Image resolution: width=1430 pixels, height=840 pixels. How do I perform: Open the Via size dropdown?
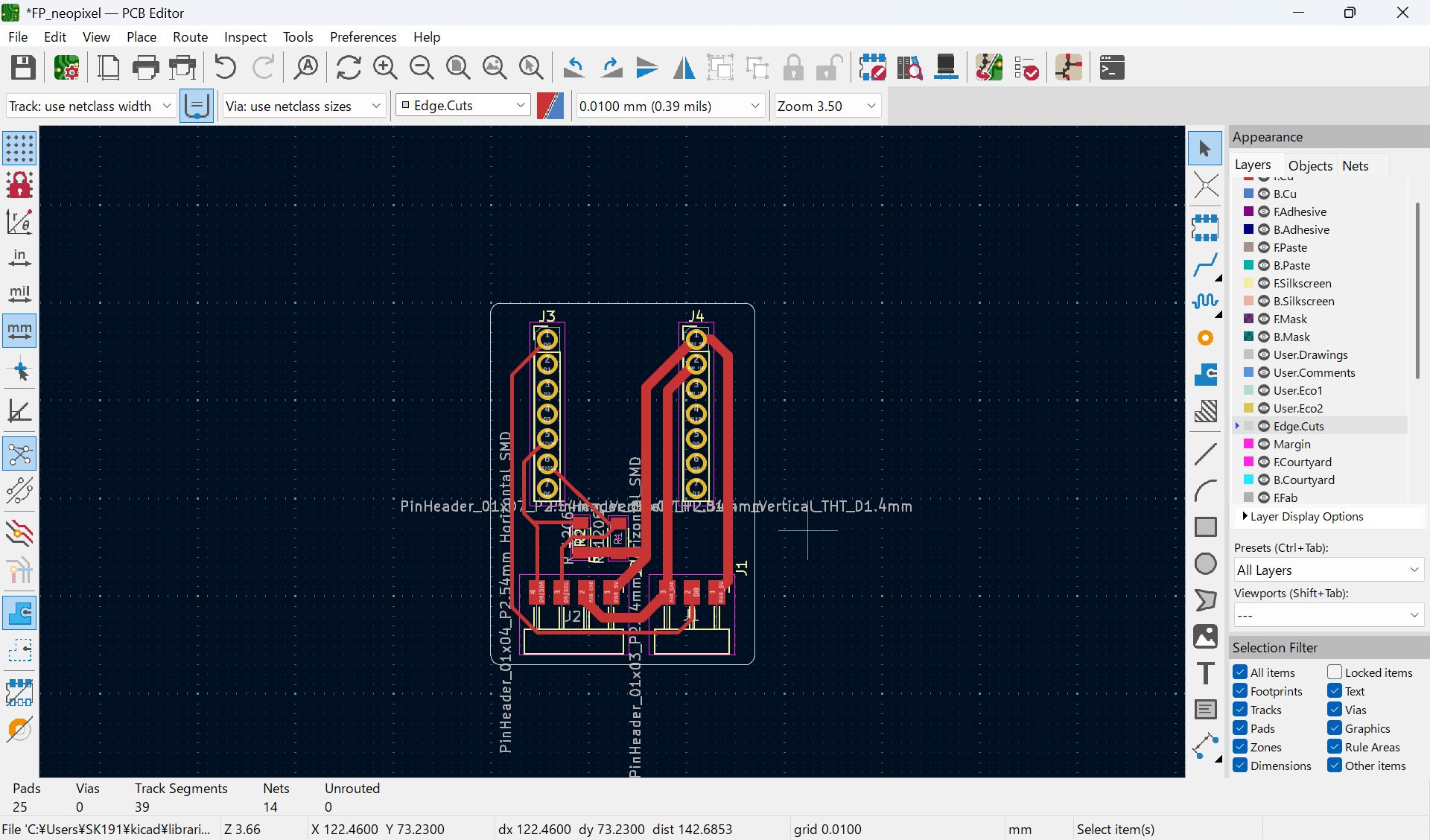tap(304, 106)
